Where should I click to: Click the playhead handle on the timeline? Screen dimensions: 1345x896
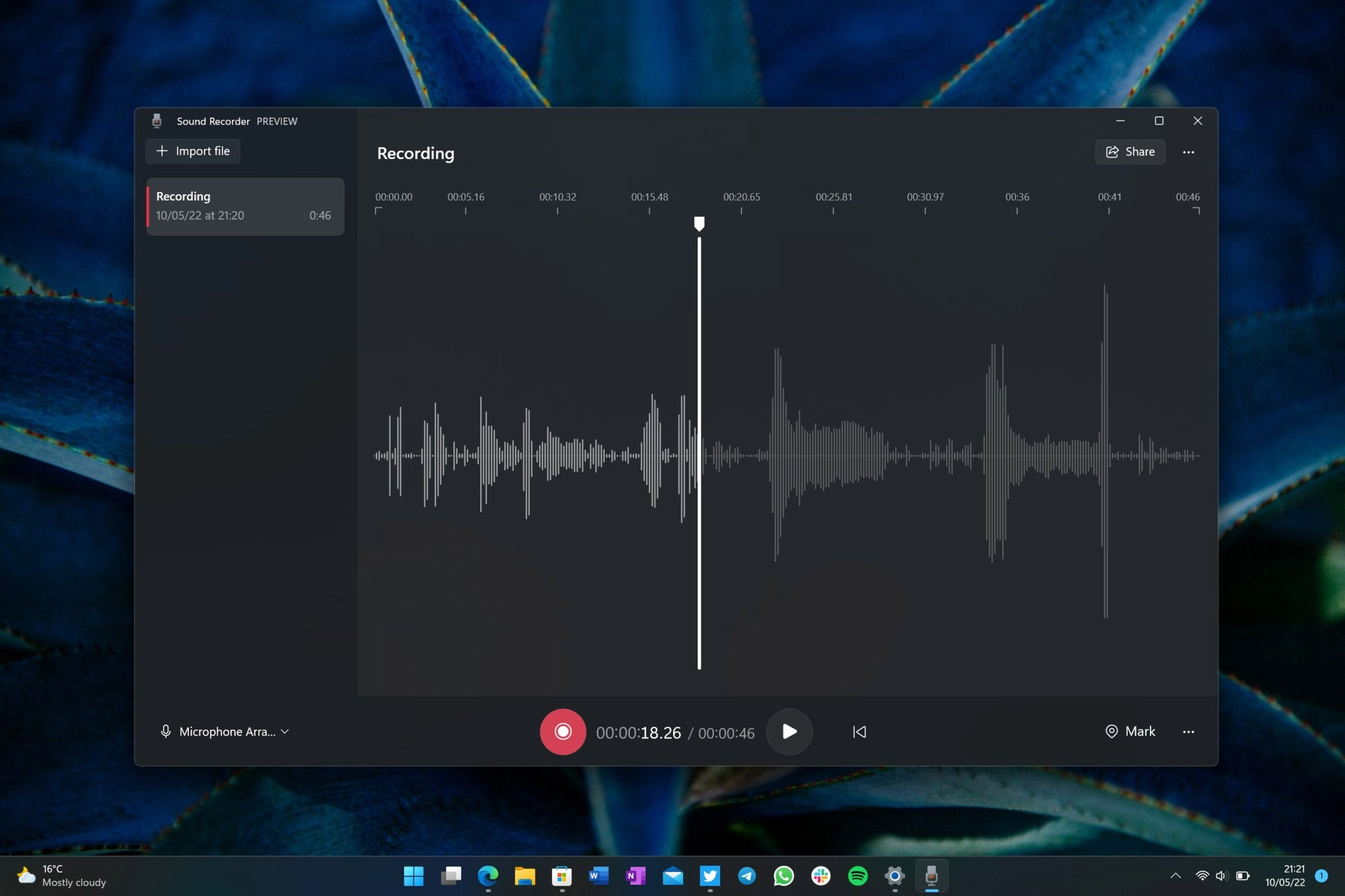tap(699, 224)
